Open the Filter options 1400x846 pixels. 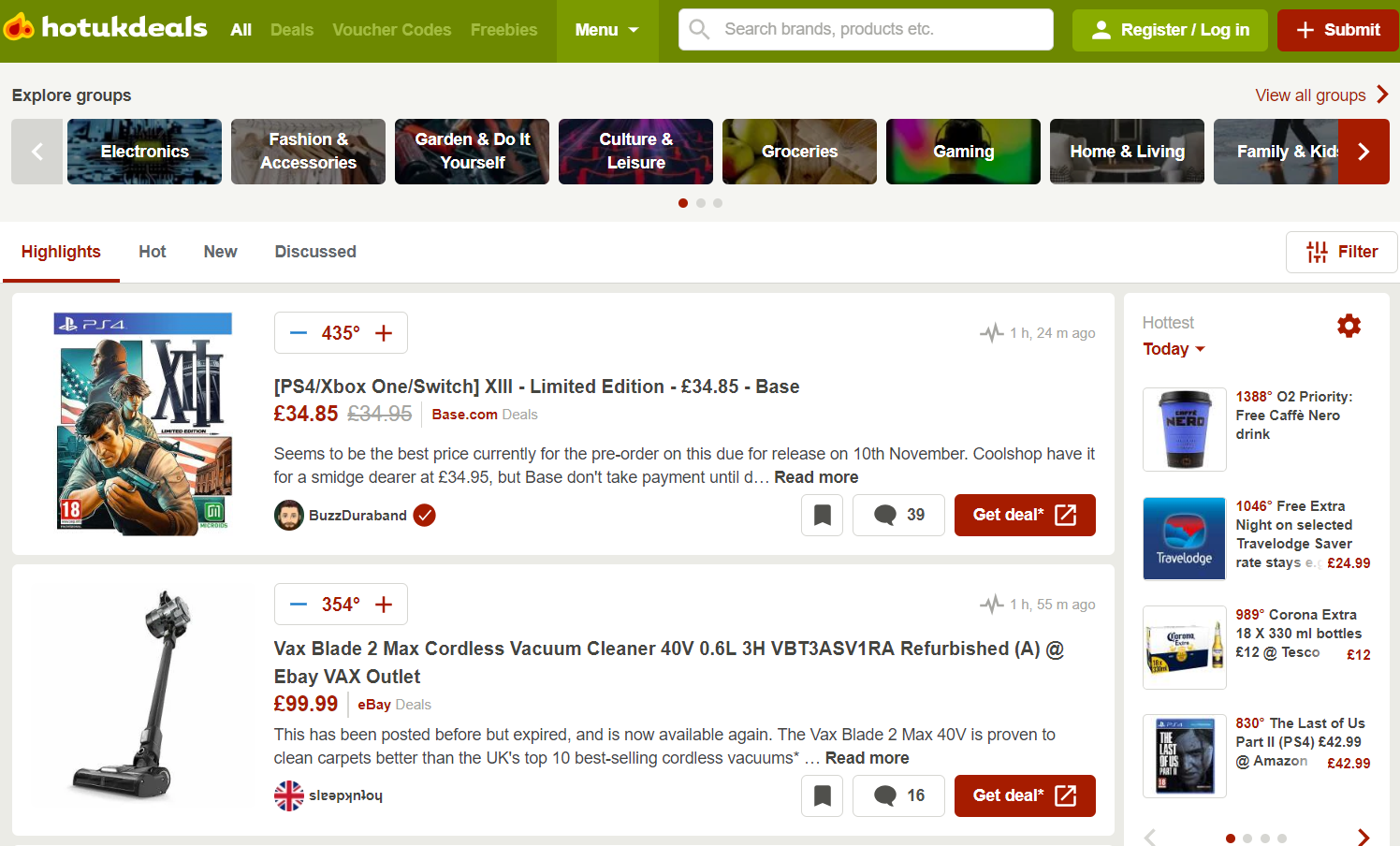pos(1342,252)
